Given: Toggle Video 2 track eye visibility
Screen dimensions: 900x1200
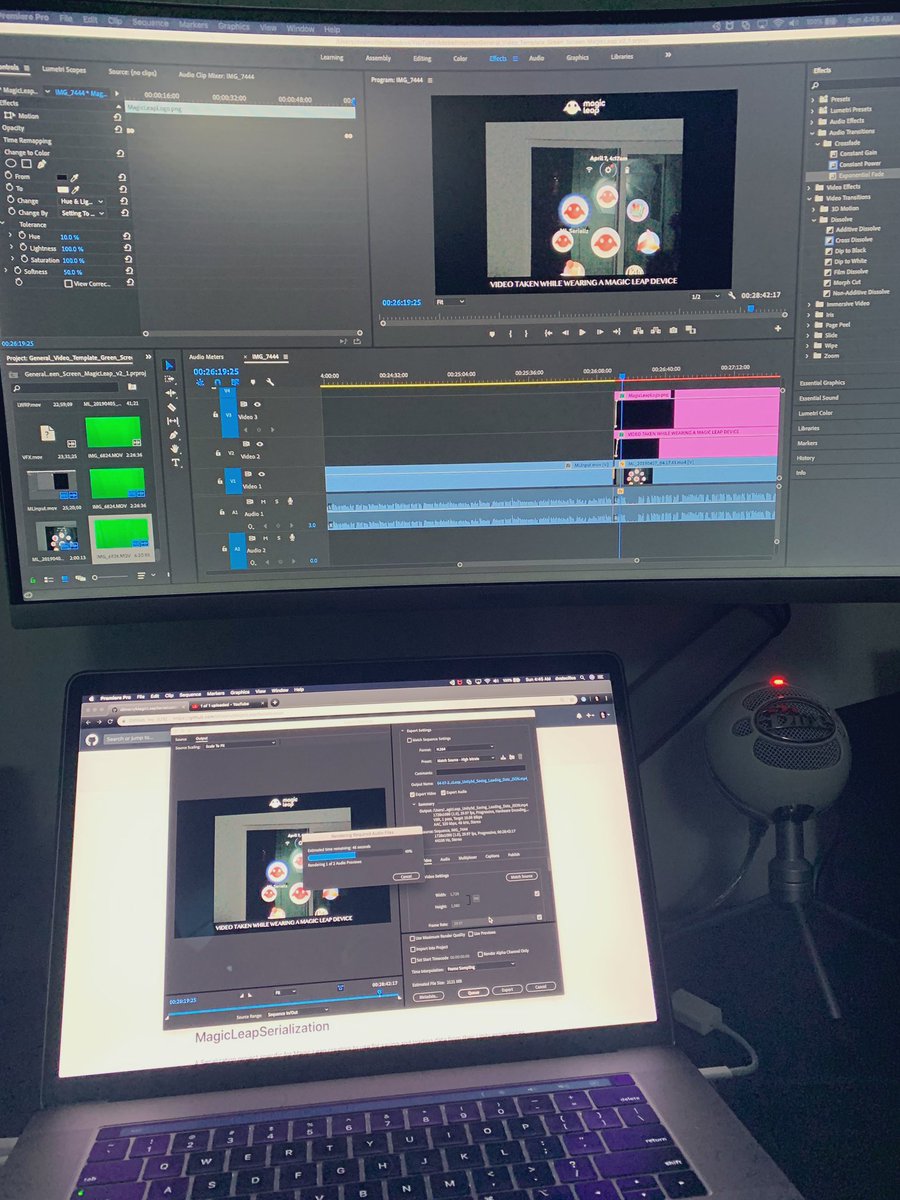Looking at the screenshot, I should pos(261,443).
